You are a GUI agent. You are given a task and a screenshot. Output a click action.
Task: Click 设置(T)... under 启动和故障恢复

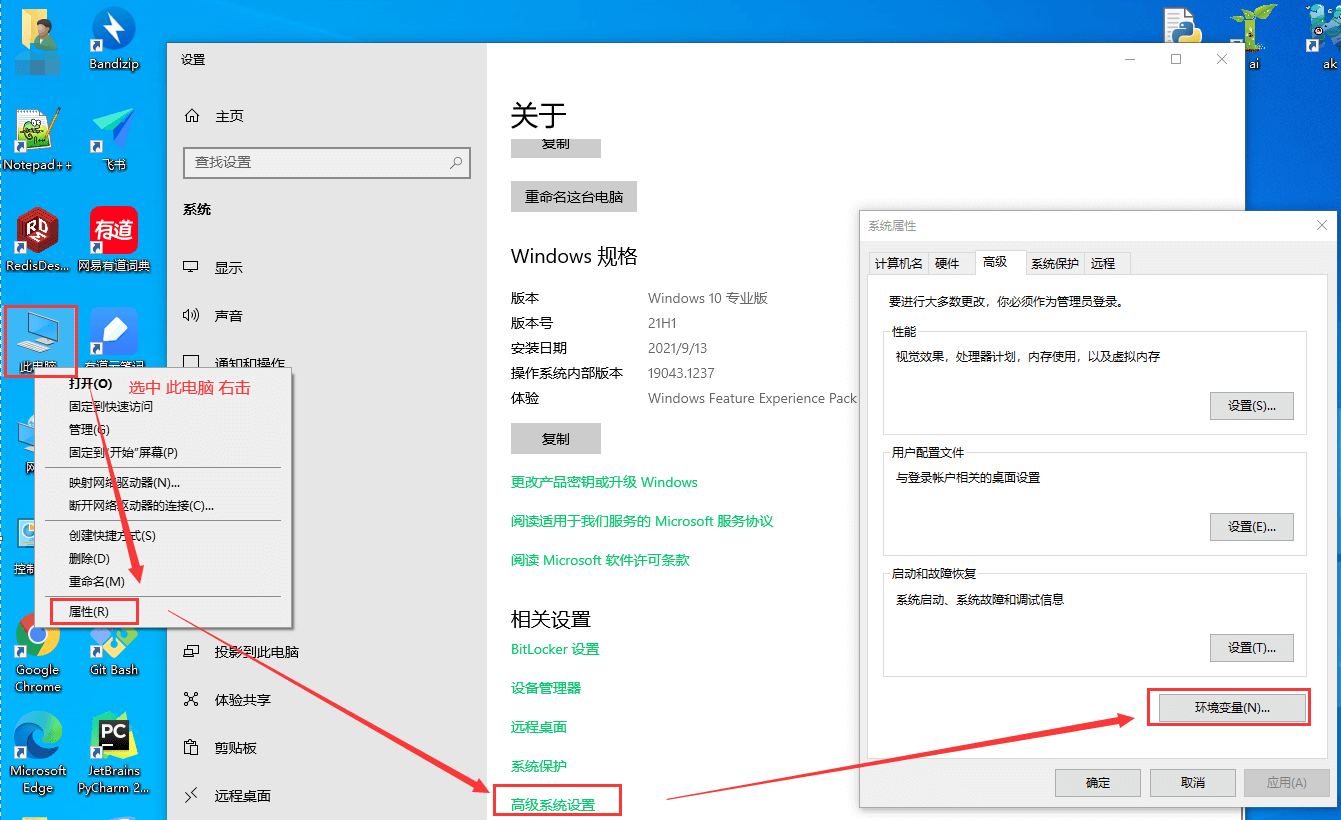pos(1252,648)
